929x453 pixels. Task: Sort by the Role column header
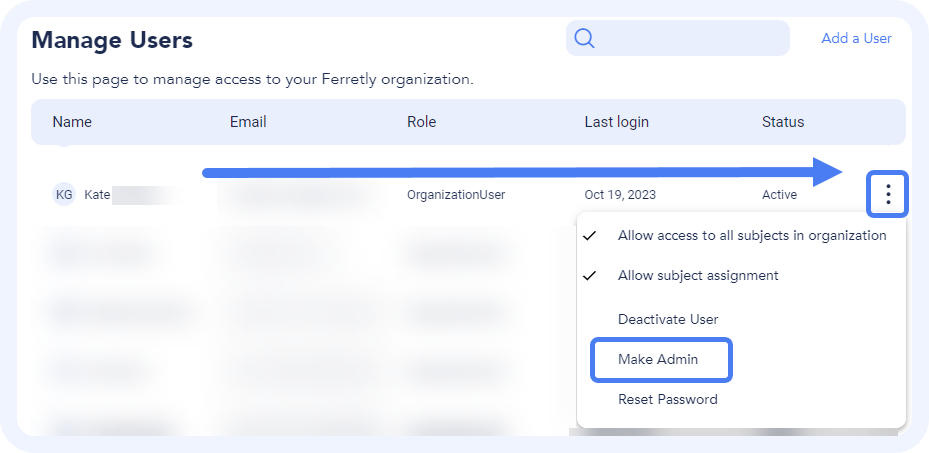tap(421, 123)
